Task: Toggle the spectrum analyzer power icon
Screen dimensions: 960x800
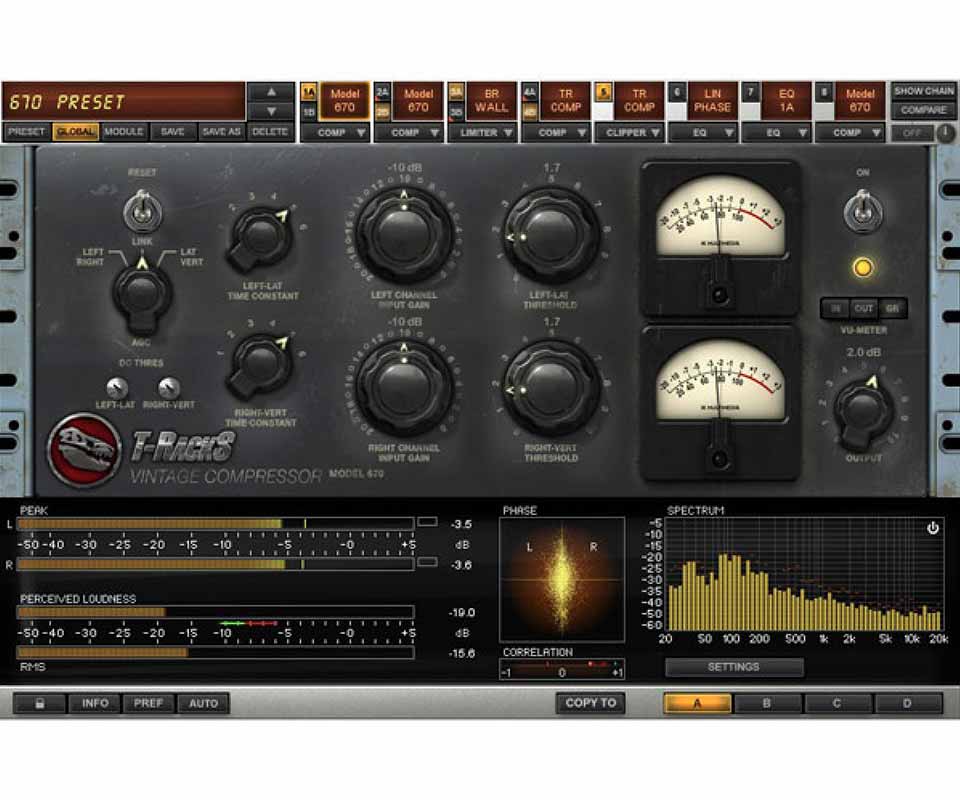Action: tap(932, 528)
